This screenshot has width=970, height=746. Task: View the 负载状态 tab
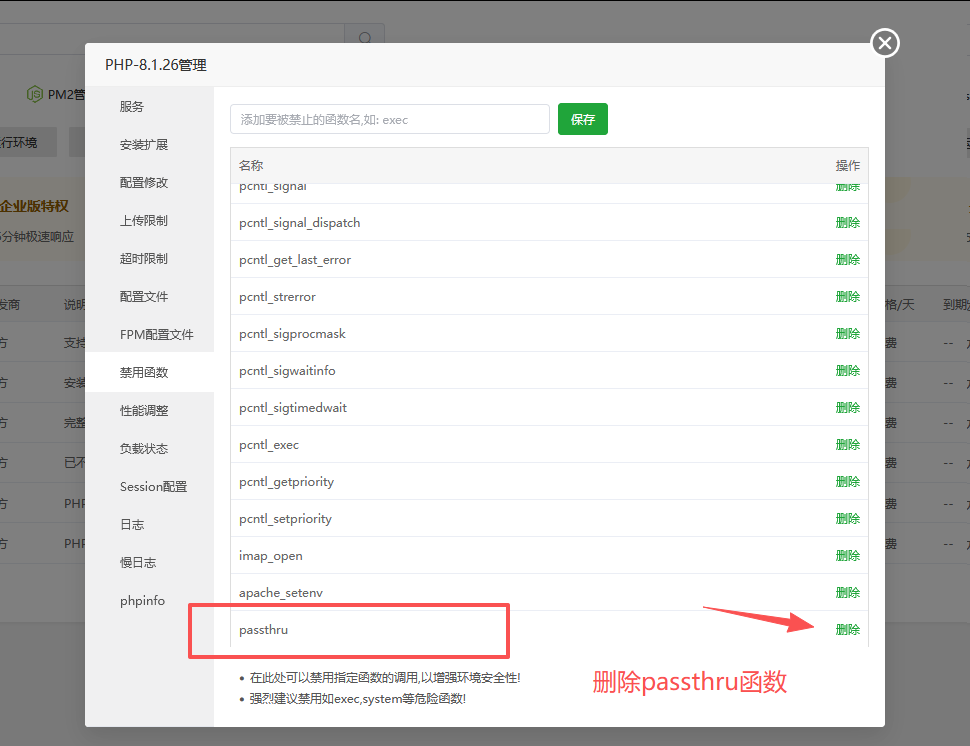point(144,448)
